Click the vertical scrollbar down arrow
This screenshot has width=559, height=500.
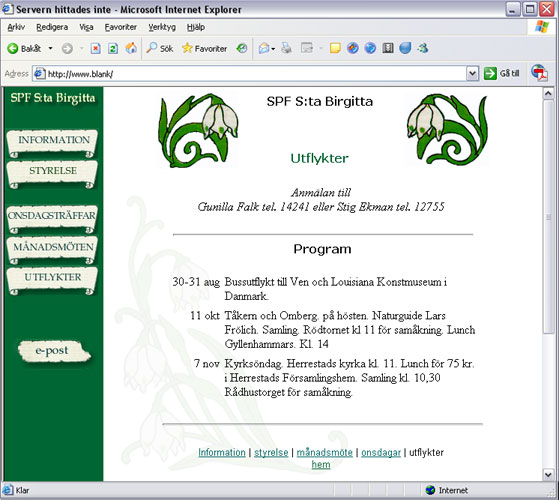[548, 474]
